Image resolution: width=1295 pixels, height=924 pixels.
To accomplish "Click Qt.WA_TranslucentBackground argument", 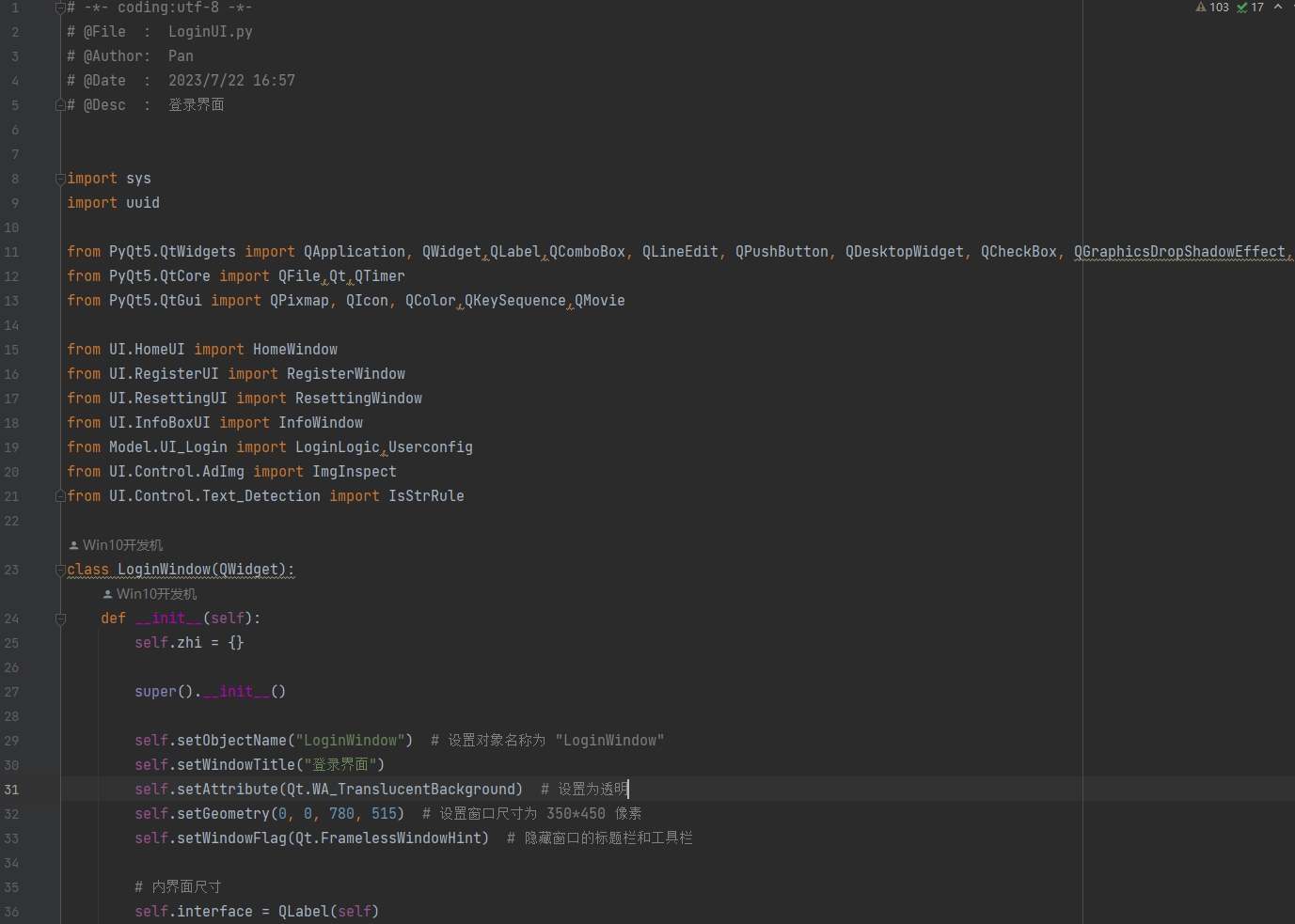I will coord(402,790).
